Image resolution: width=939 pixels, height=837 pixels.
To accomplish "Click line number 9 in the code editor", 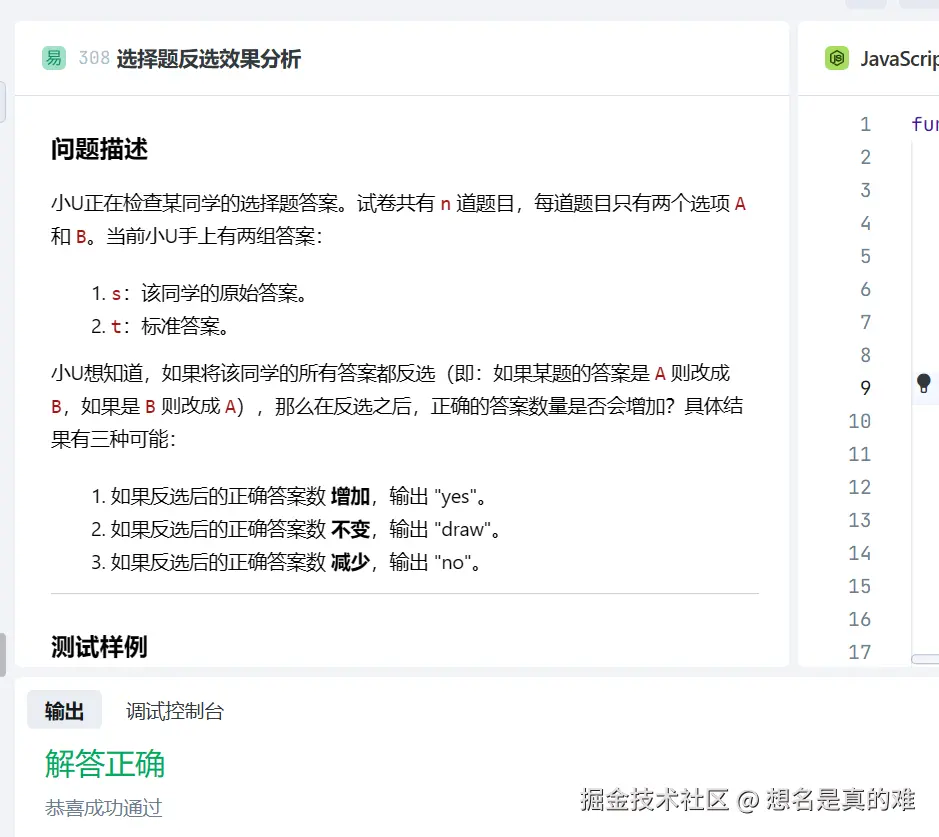I will pos(865,388).
